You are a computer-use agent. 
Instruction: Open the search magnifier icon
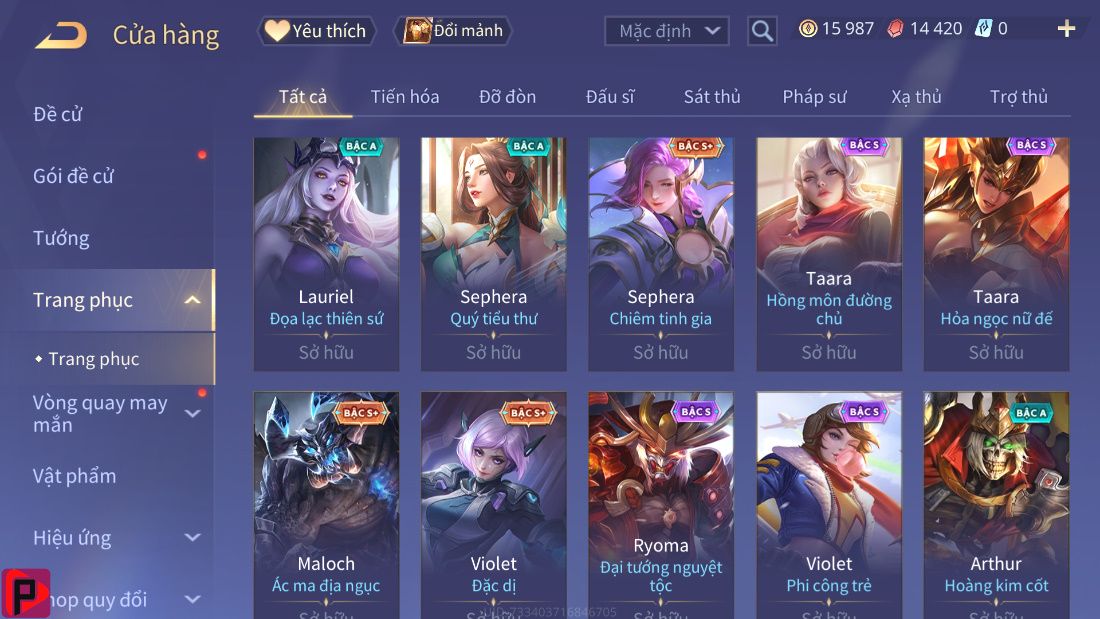(762, 31)
